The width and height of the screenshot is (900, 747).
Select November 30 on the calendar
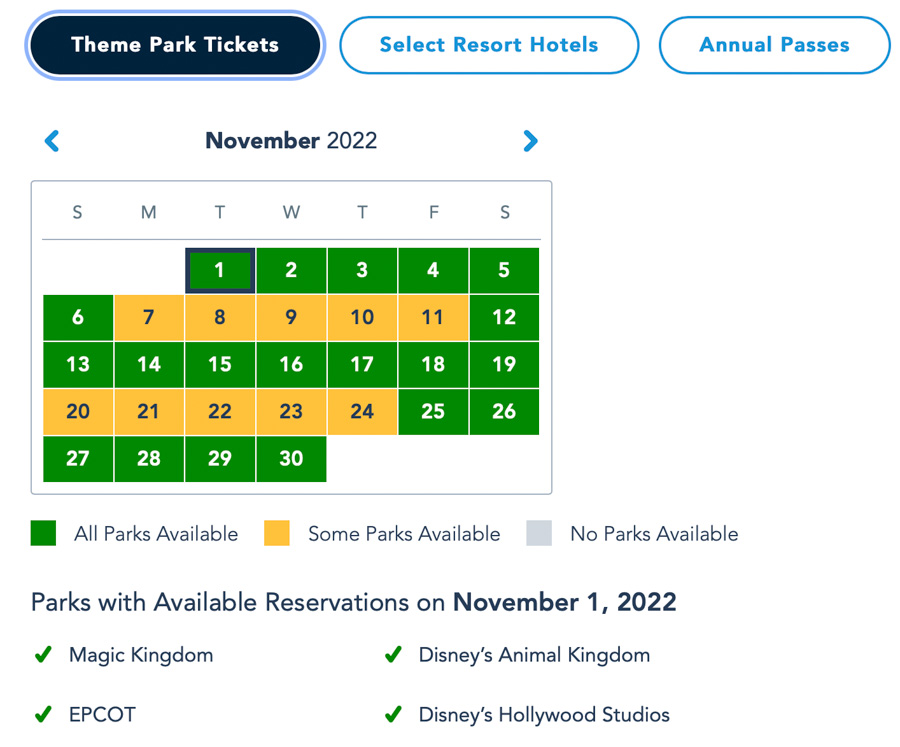click(291, 458)
